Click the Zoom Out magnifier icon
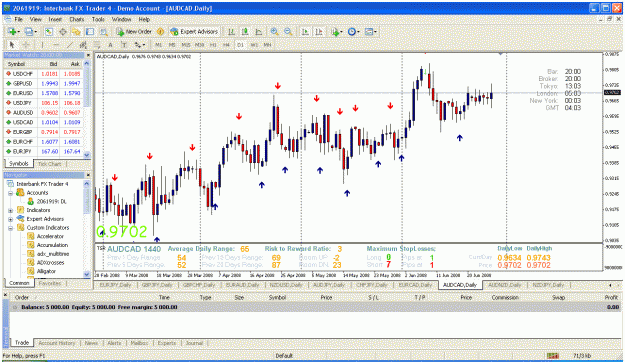The height and width of the screenshot is (362, 625). pyautogui.click(x=288, y=31)
